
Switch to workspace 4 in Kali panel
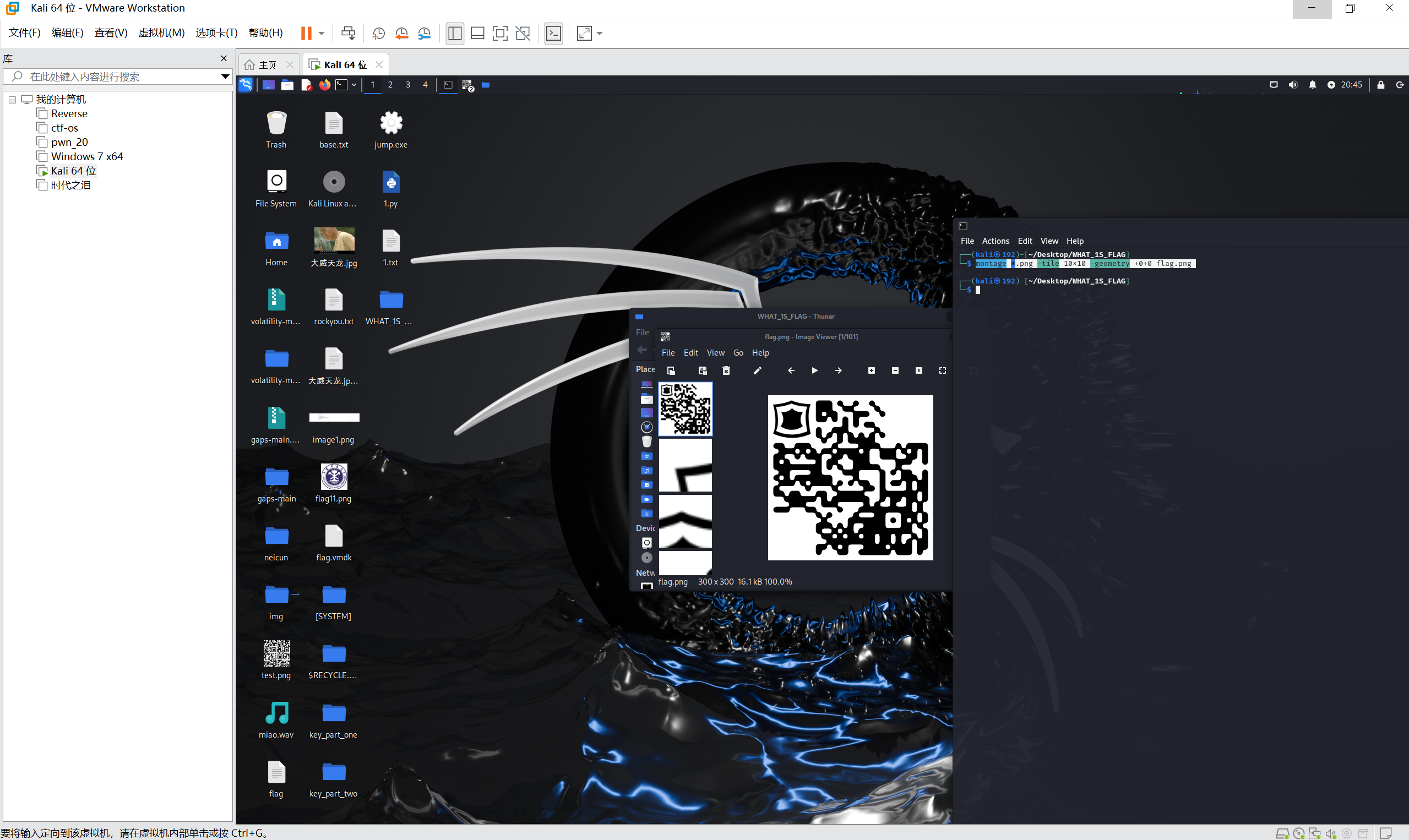point(425,85)
